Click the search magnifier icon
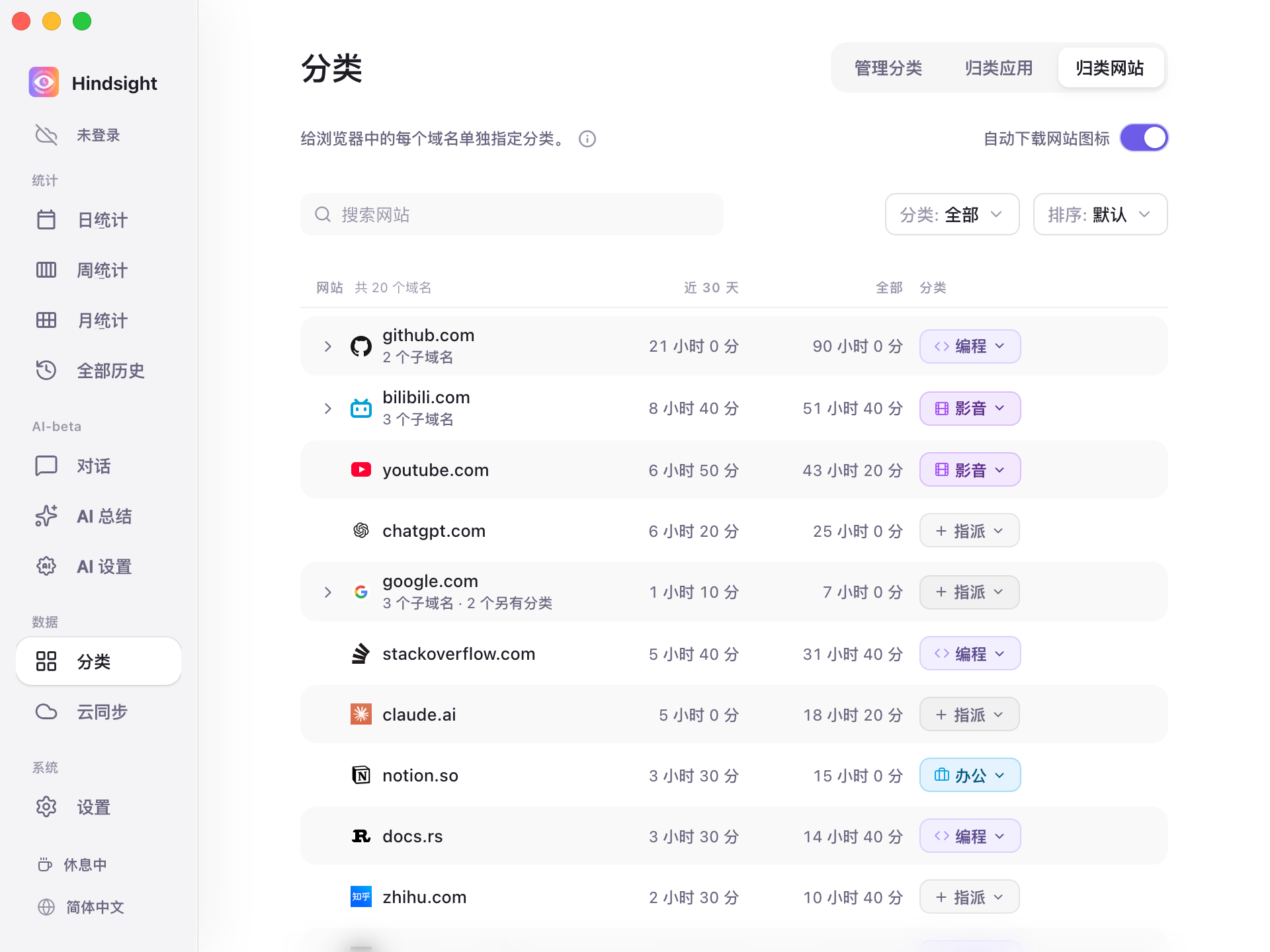The height and width of the screenshot is (952, 1270). click(323, 214)
